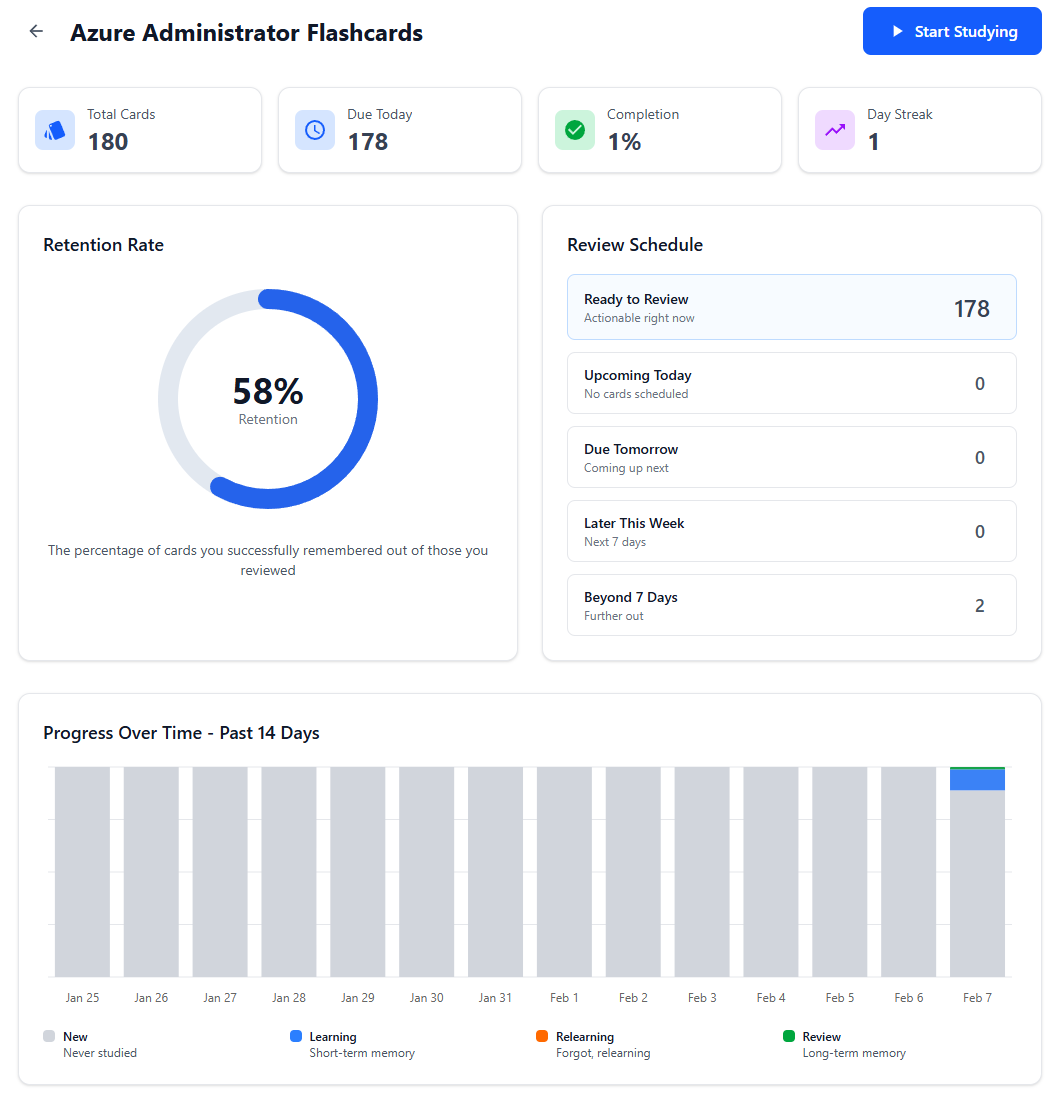This screenshot has width=1060, height=1103.
Task: Click the Azure Administrator Flashcards title
Action: [246, 33]
